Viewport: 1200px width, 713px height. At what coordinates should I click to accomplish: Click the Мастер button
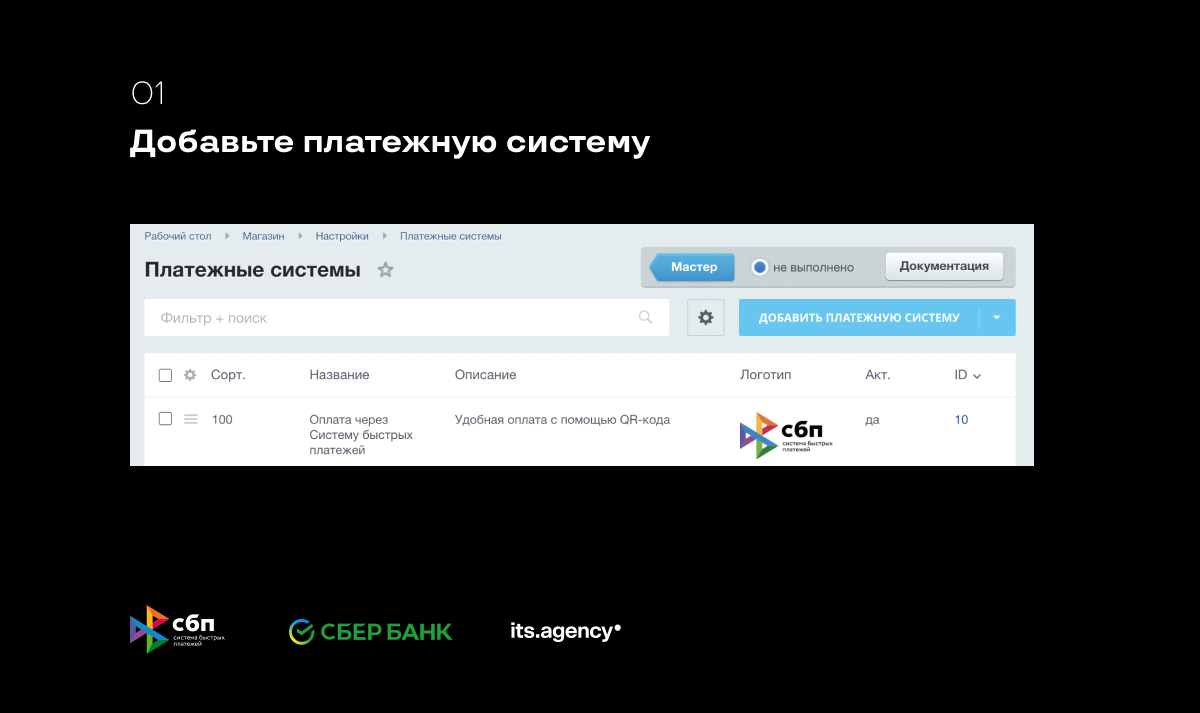(693, 267)
